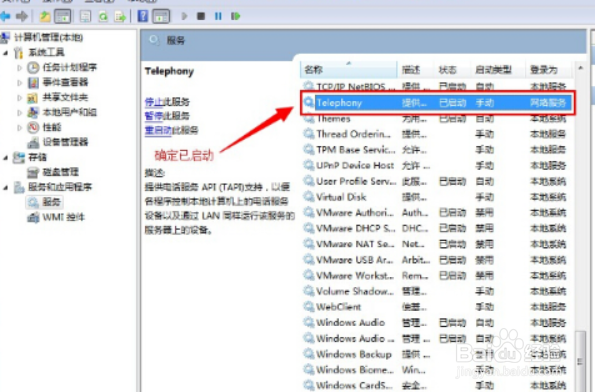Screen dimensions: 595x392
Task: Select TPM Base Services row
Action: [x=436, y=150]
